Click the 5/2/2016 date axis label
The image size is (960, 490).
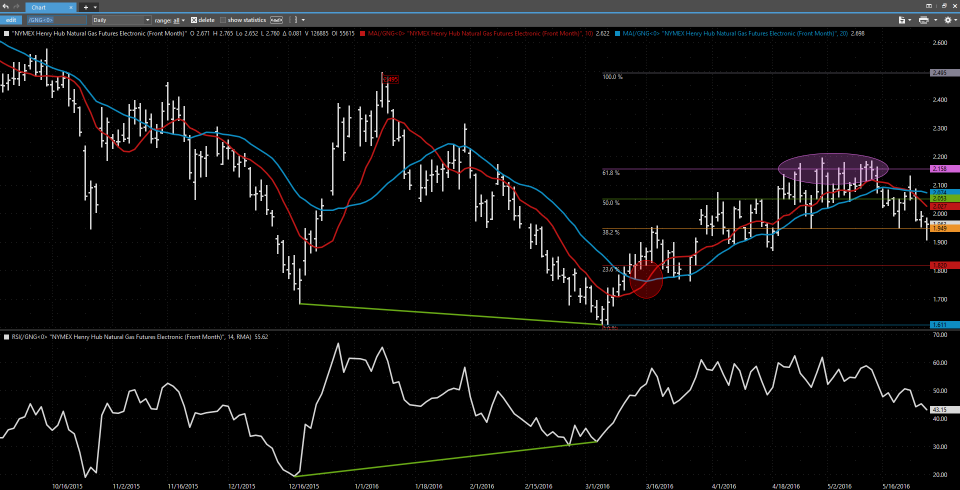[838, 485]
